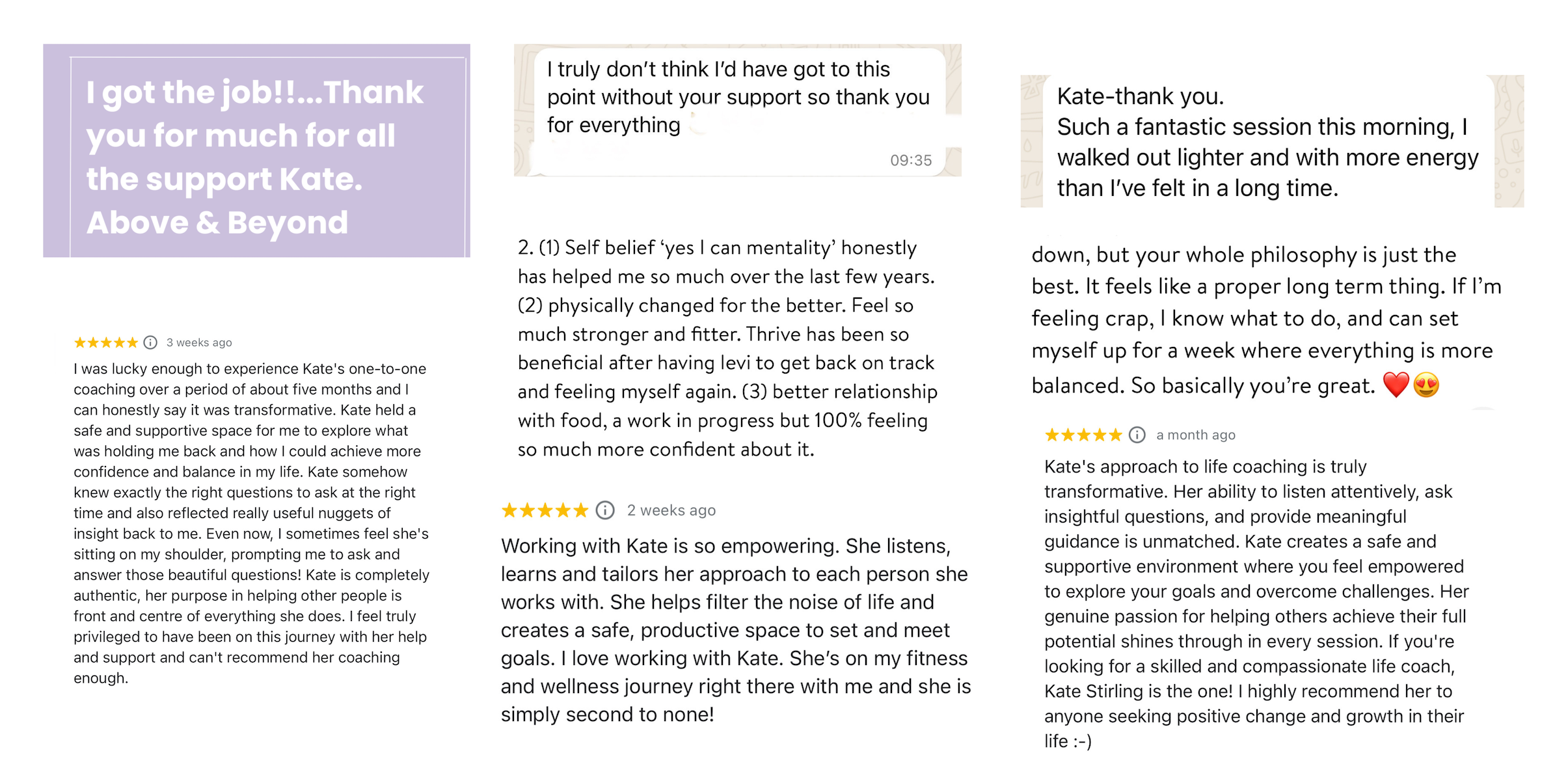Screen dimensions: 1568x781
Task: Open the purple "I got the job!!" card
Action: tap(256, 151)
